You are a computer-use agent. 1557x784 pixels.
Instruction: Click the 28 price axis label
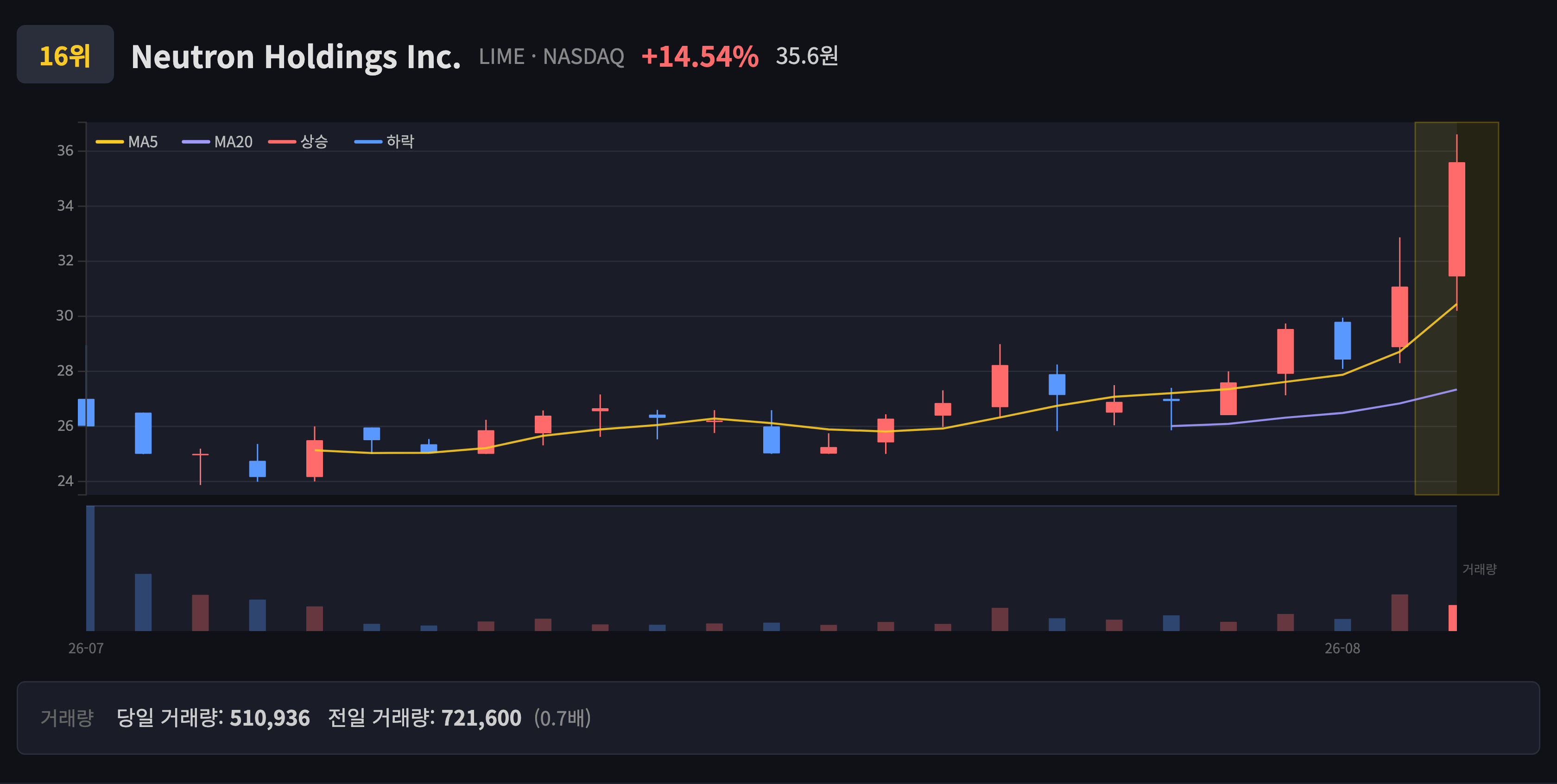[65, 371]
